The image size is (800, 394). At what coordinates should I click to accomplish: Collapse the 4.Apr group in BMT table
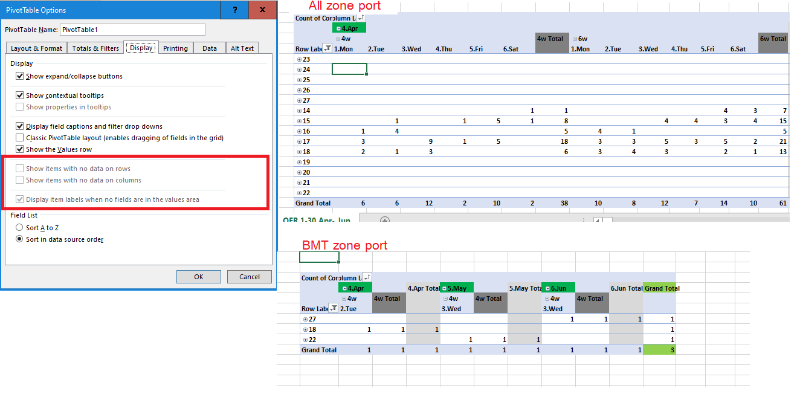pyautogui.click(x=343, y=288)
